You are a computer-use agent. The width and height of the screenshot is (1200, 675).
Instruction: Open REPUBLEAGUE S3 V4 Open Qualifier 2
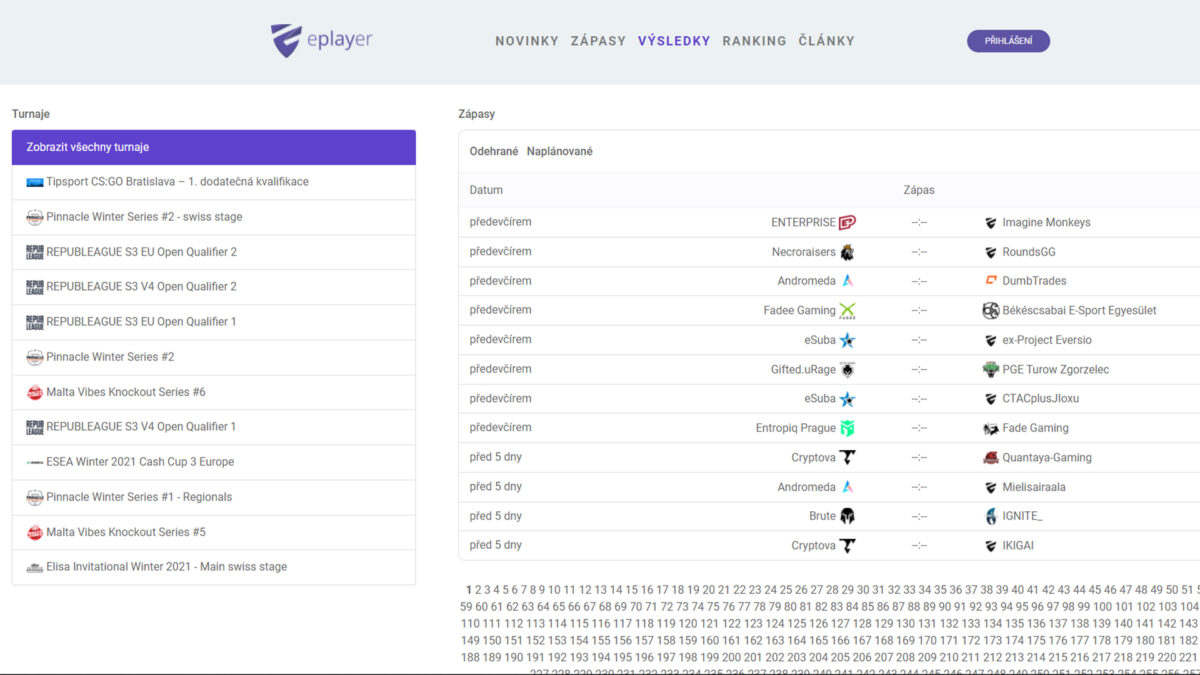214,287
